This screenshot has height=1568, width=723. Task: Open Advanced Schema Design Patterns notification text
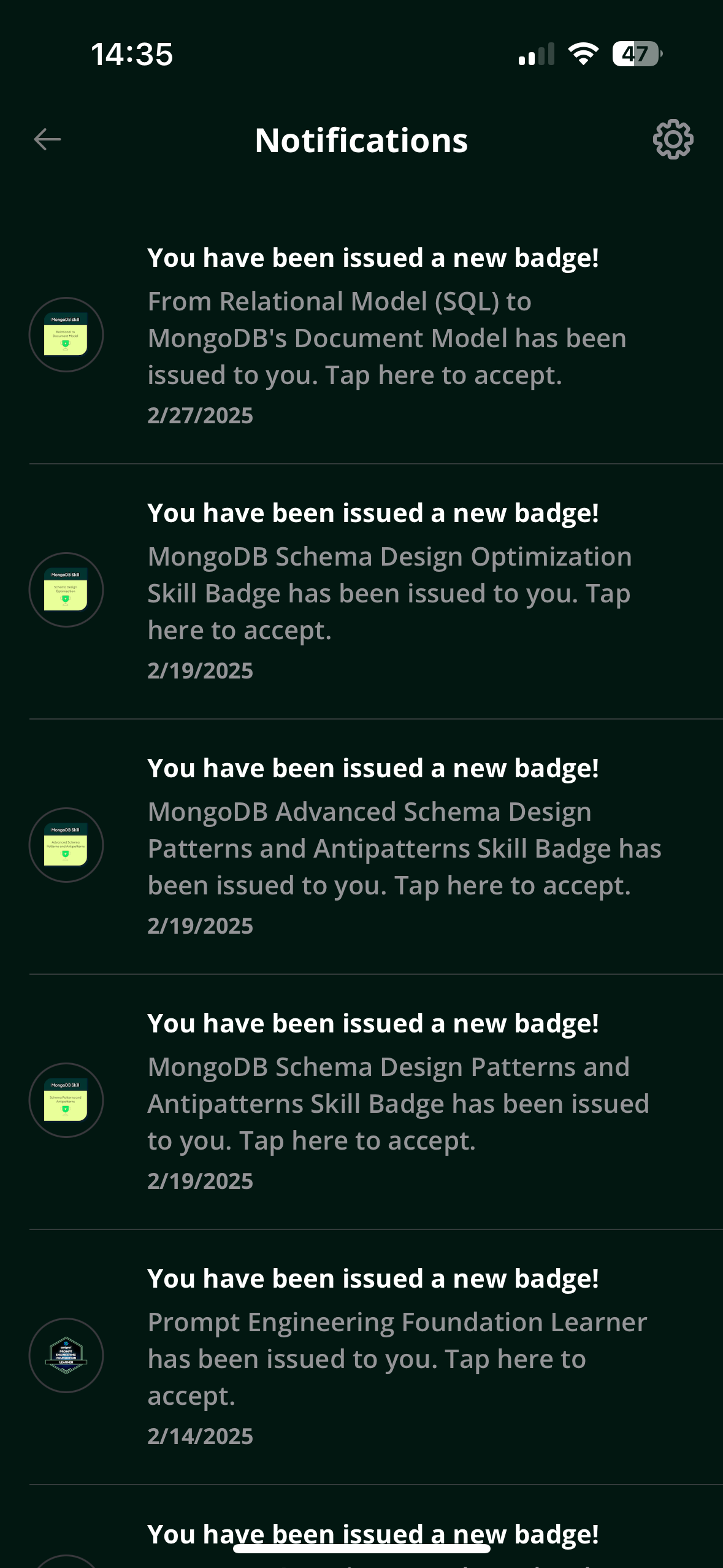tap(404, 849)
